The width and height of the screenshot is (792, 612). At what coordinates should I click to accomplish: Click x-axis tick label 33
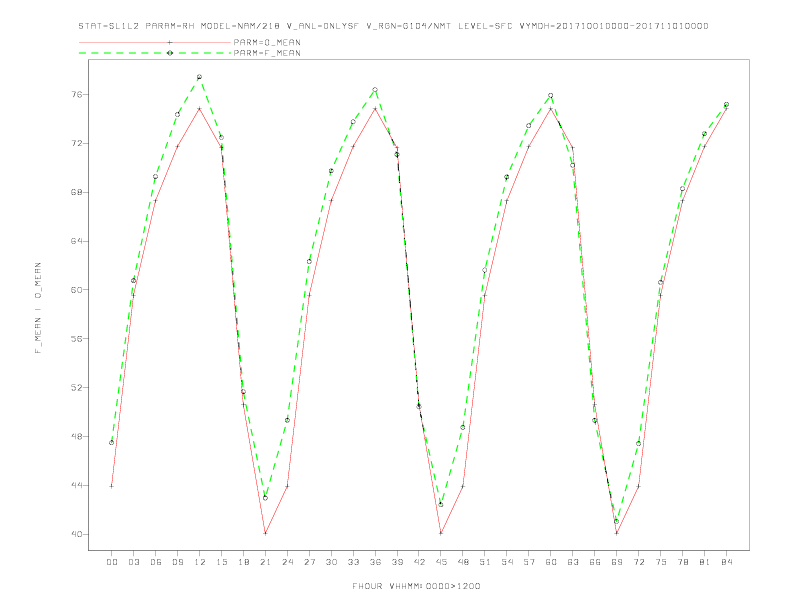click(353, 562)
